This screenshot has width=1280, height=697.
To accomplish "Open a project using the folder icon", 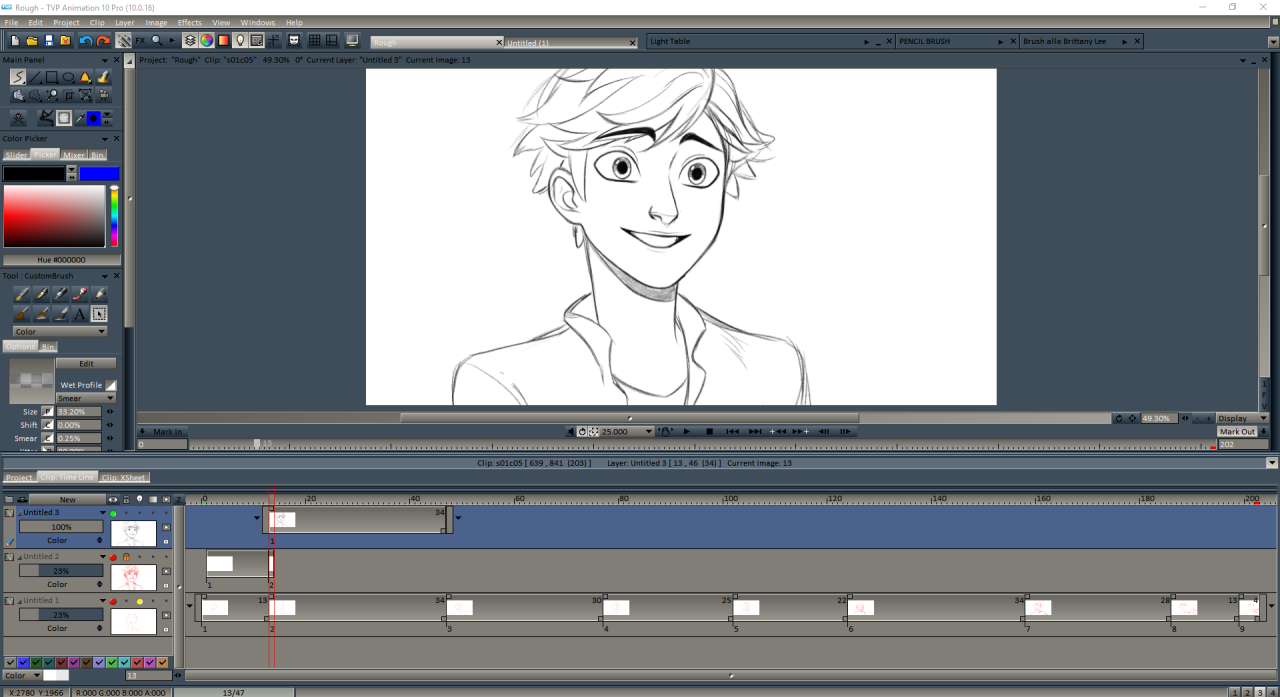I will pos(32,41).
